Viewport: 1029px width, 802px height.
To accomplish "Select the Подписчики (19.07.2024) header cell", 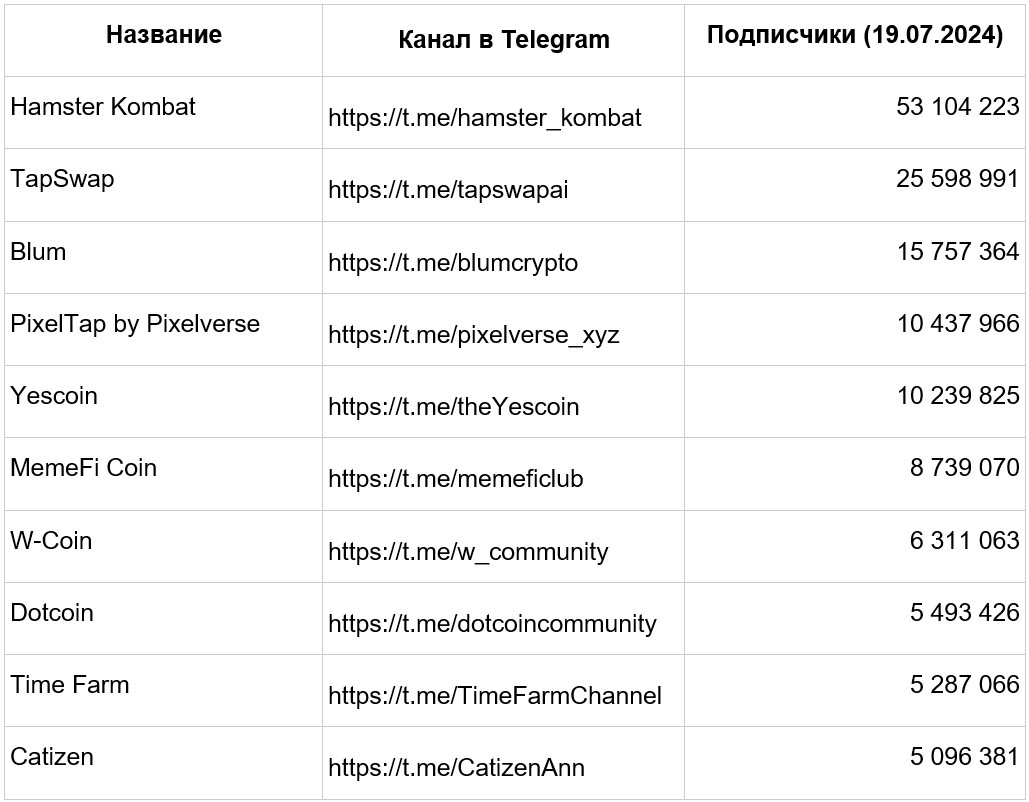I will [855, 41].
